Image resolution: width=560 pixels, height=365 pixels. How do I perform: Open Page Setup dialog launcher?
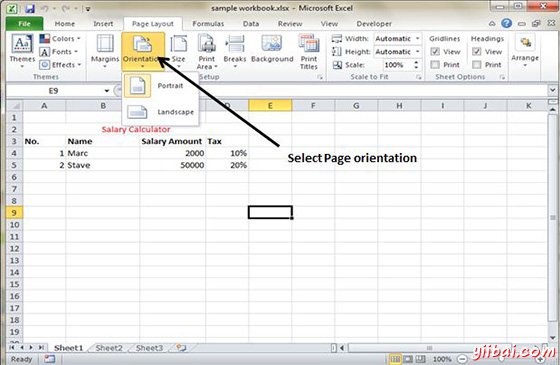coord(320,77)
